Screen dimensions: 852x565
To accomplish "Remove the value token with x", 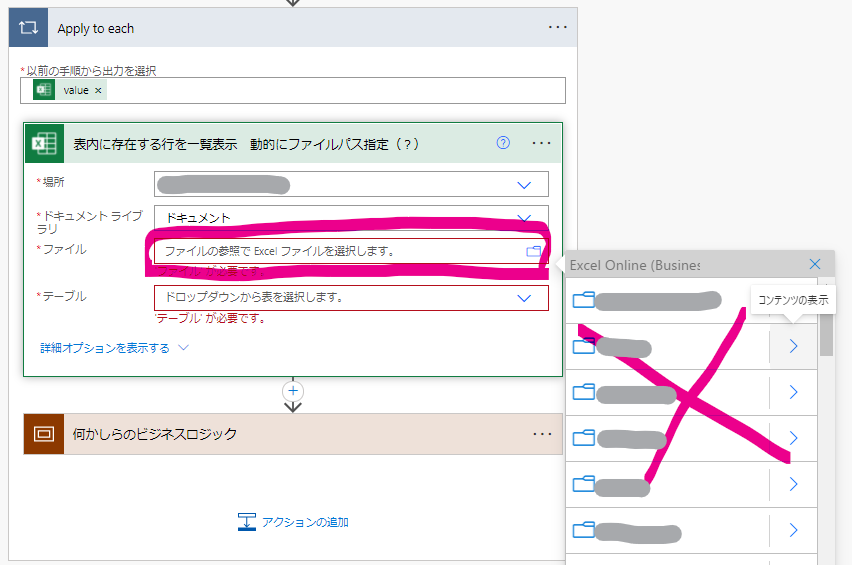I will coord(98,90).
